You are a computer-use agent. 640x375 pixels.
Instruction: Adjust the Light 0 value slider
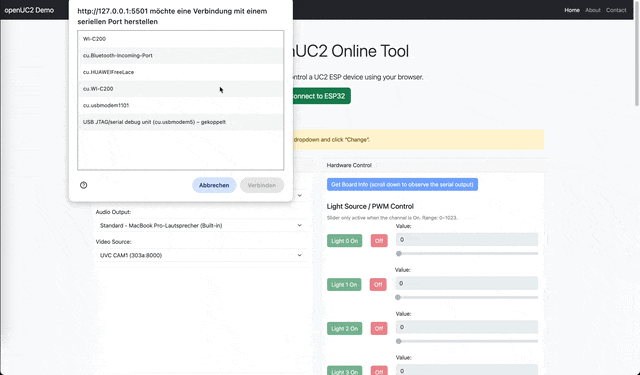point(467,253)
